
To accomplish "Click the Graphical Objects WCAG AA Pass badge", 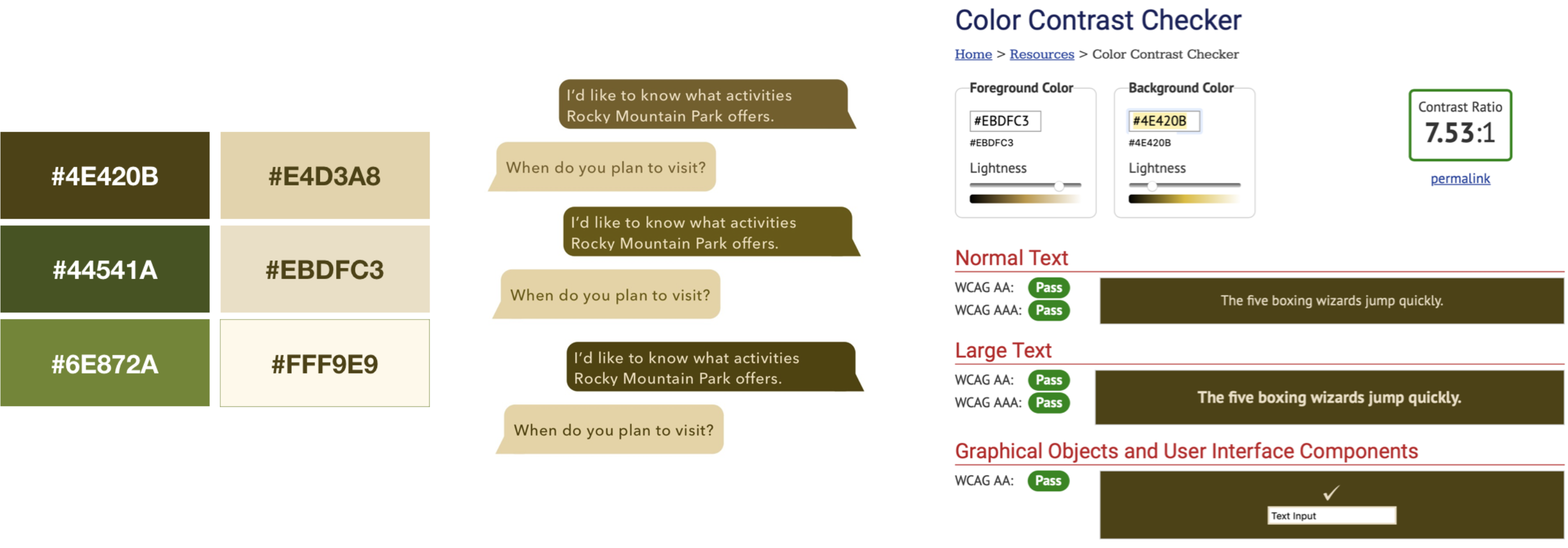I will [x=1048, y=480].
